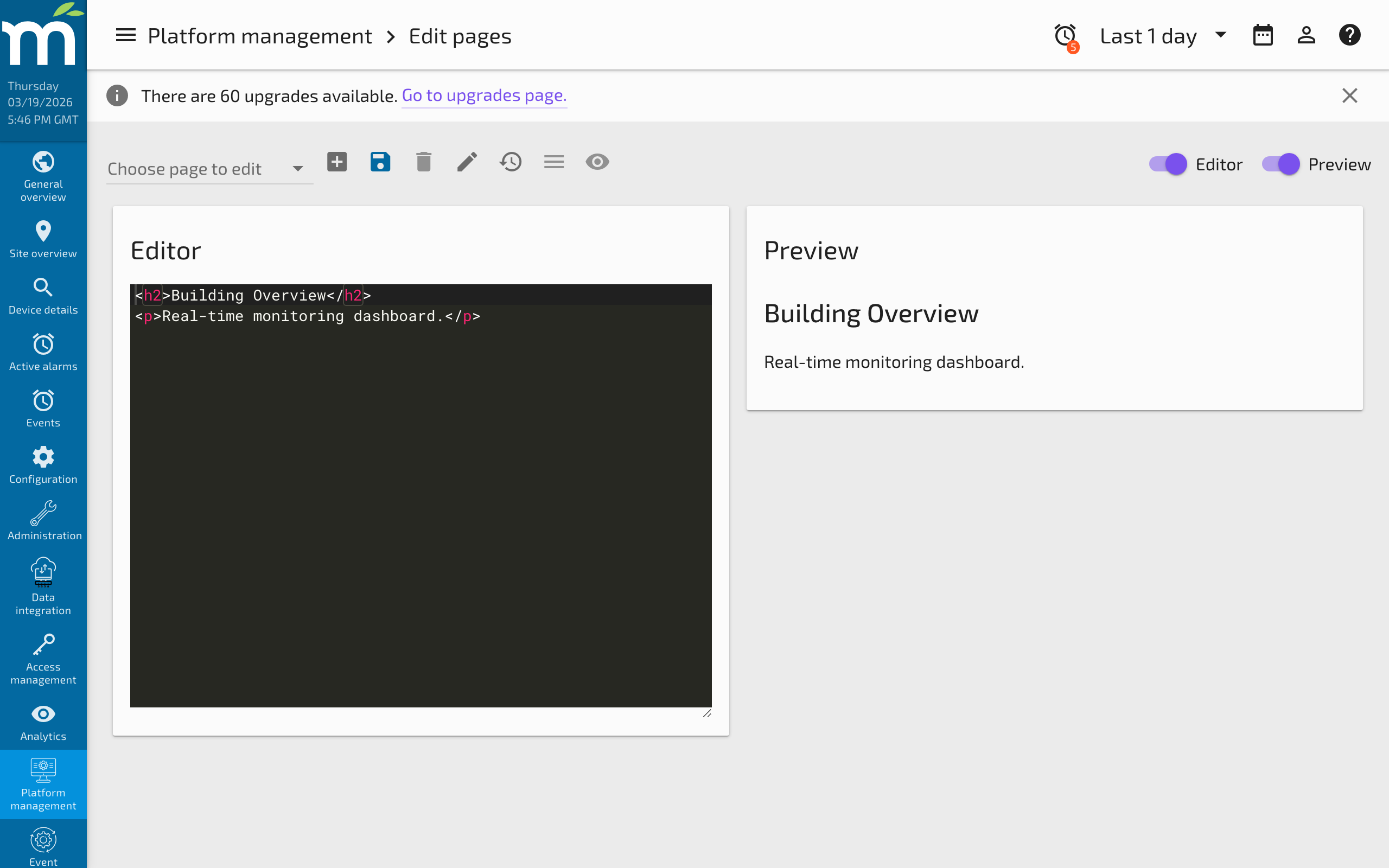Open the help menu
This screenshot has width=1389, height=868.
point(1349,35)
